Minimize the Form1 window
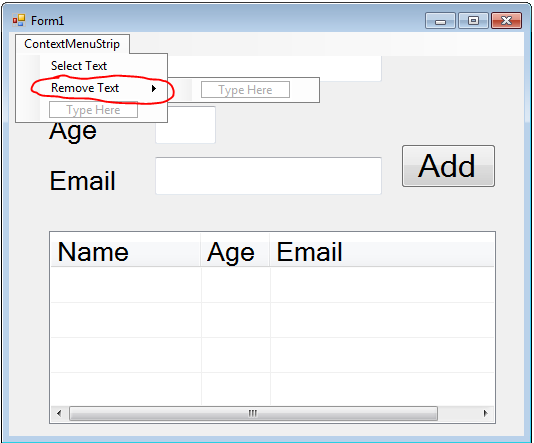Viewport: 534px width, 443px height. pos(440,21)
